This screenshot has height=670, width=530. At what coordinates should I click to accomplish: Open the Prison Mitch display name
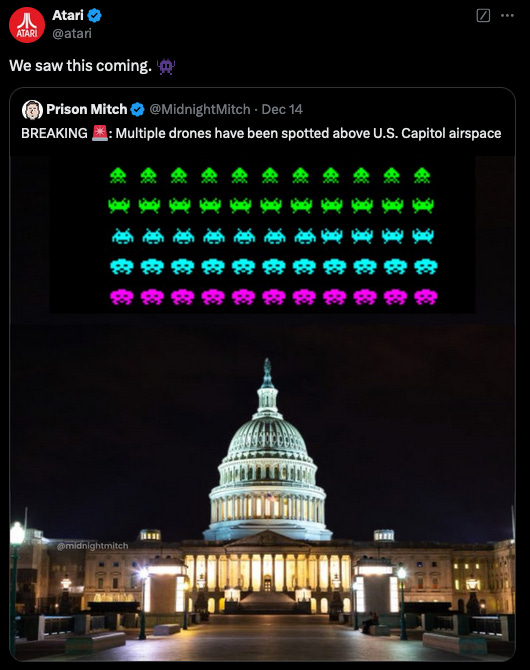pos(87,109)
